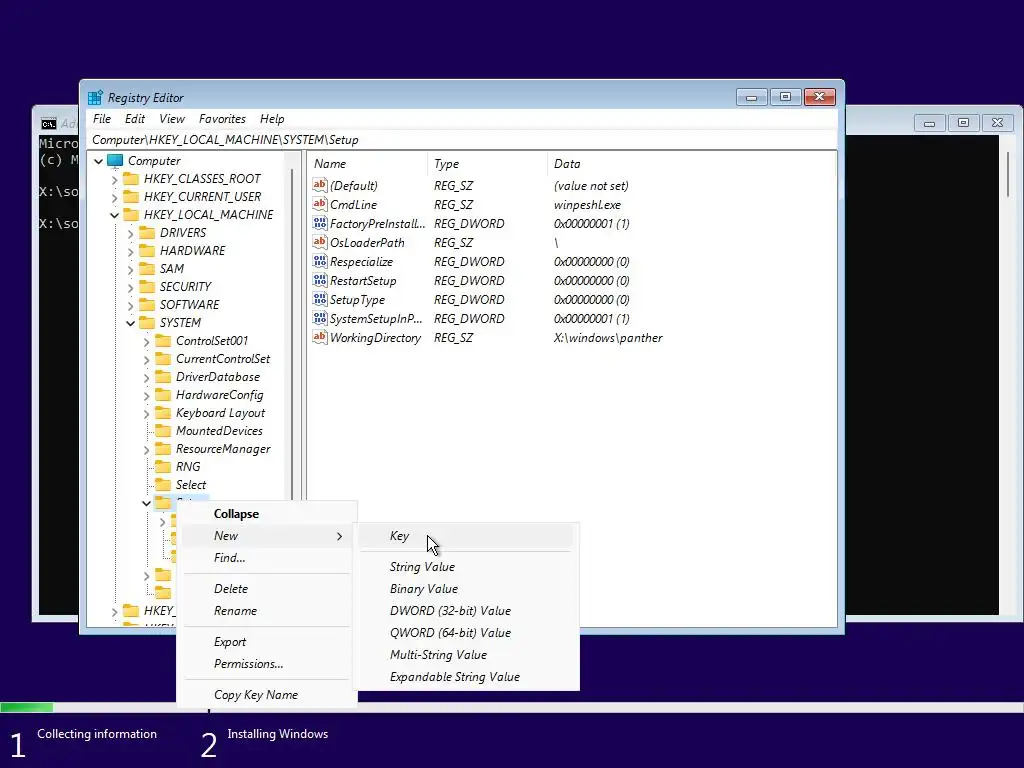Image resolution: width=1024 pixels, height=768 pixels.
Task: Choose DWORD (32-bit) Value in submenu
Action: click(x=466, y=611)
